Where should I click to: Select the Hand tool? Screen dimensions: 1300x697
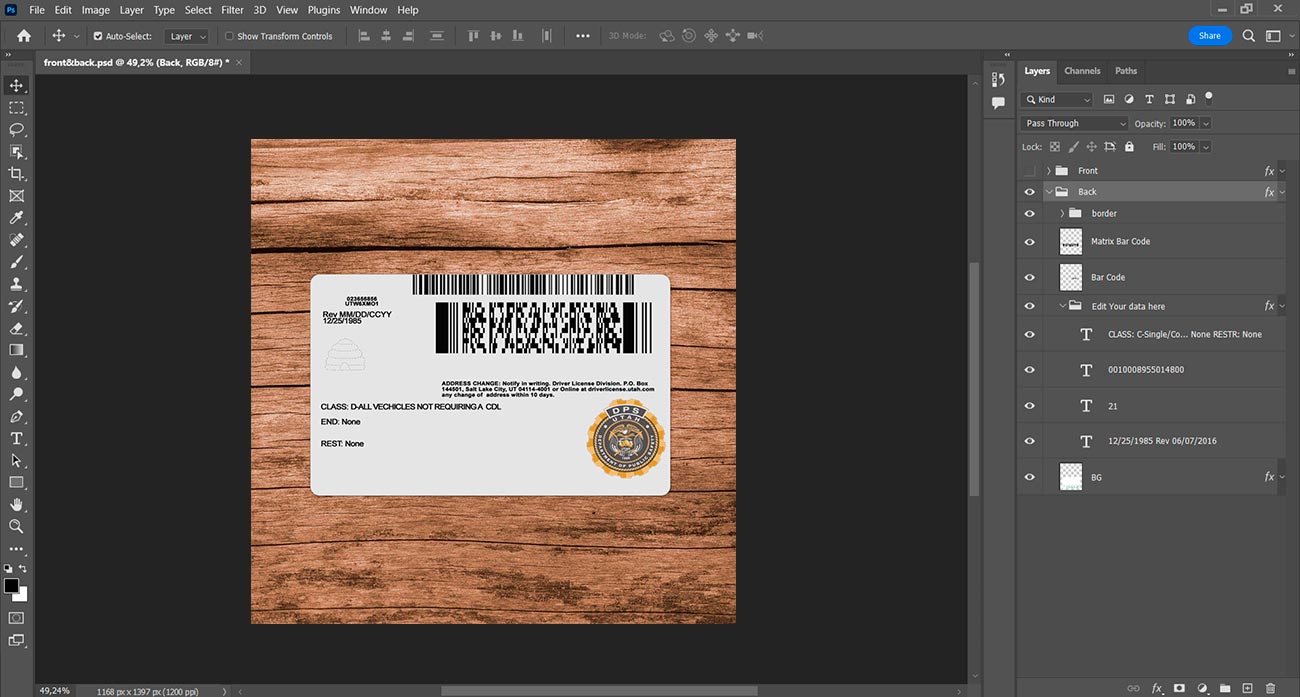[x=16, y=504]
